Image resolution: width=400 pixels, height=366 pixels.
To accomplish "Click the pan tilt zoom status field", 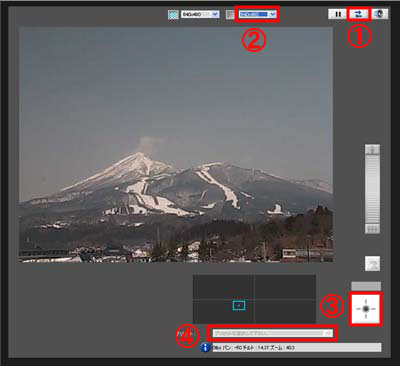I will point(297,348).
